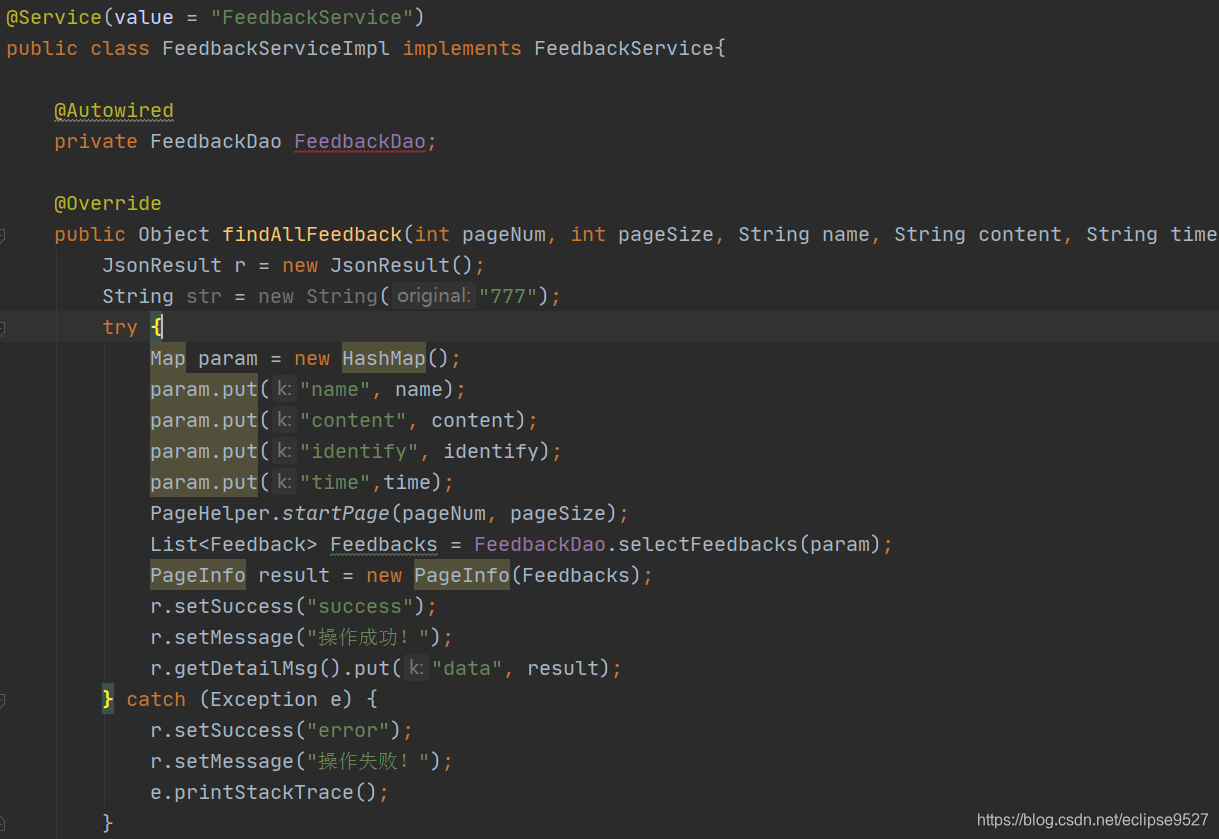This screenshot has height=839, width=1219.
Task: Click the Map type before param
Action: pyautogui.click(x=168, y=358)
